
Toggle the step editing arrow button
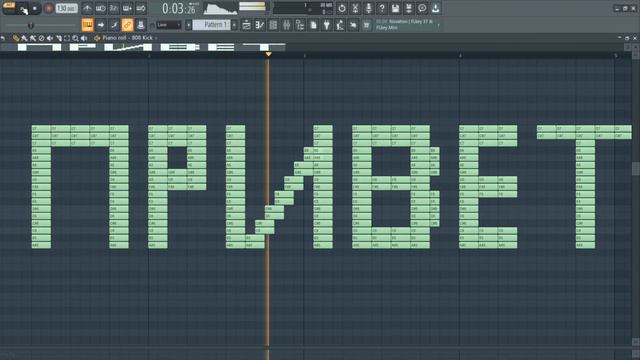101,25
